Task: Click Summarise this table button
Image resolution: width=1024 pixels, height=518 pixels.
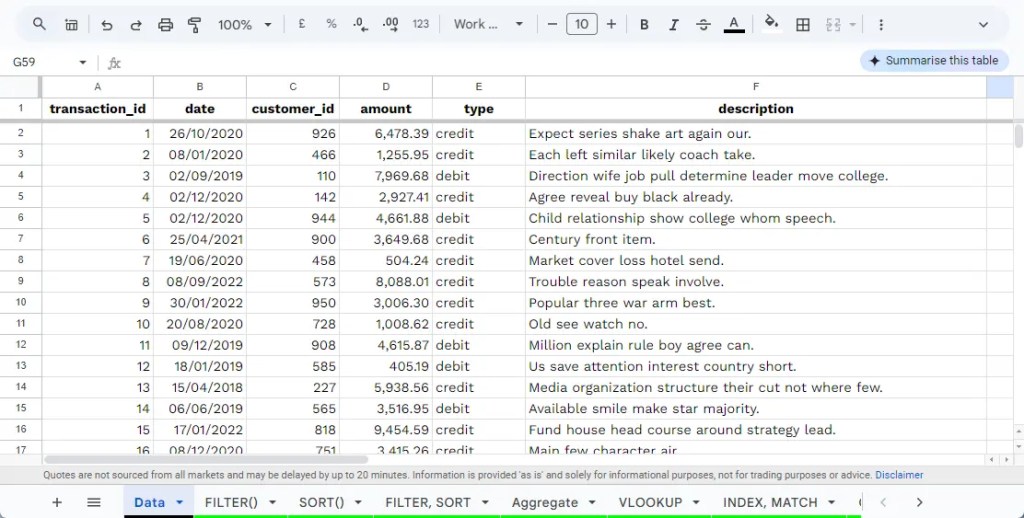Action: [x=932, y=60]
